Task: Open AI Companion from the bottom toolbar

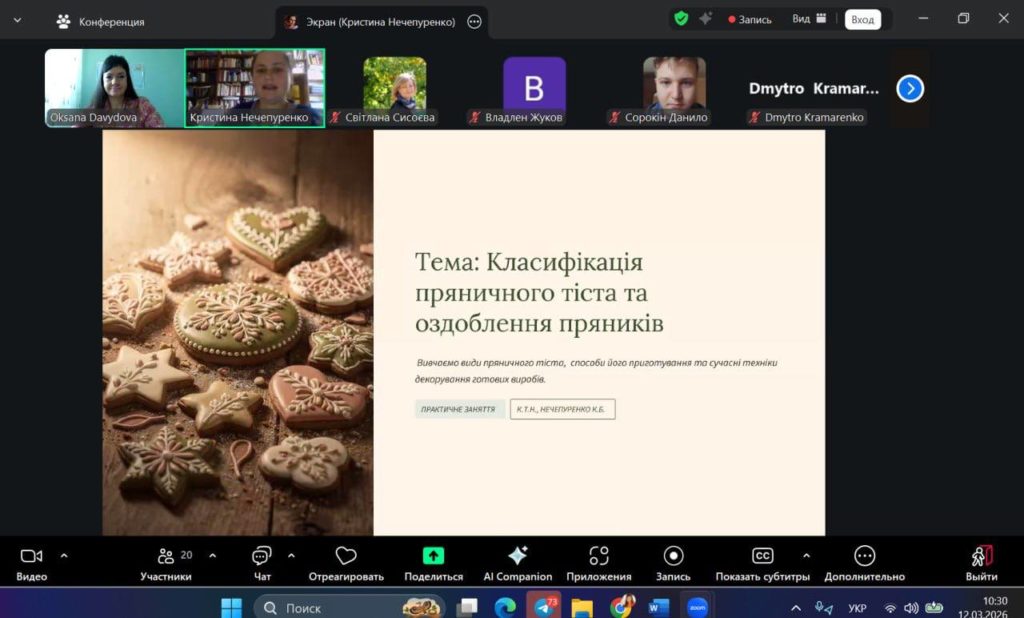Action: [517, 557]
